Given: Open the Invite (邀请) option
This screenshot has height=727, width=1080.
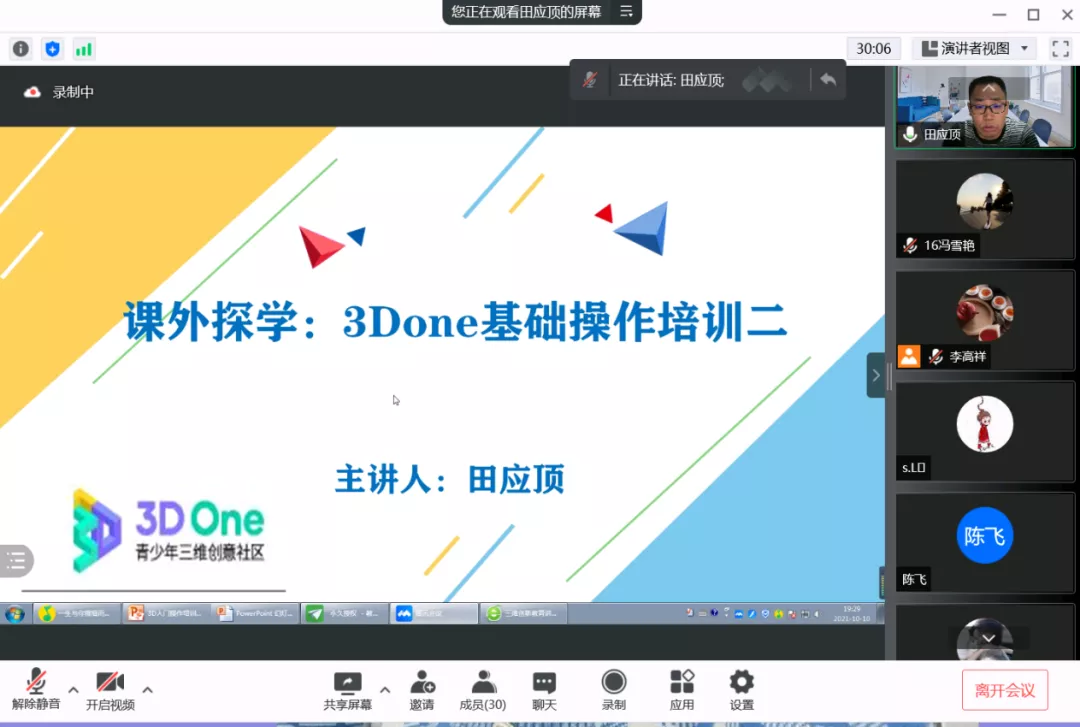Looking at the screenshot, I should [x=422, y=690].
